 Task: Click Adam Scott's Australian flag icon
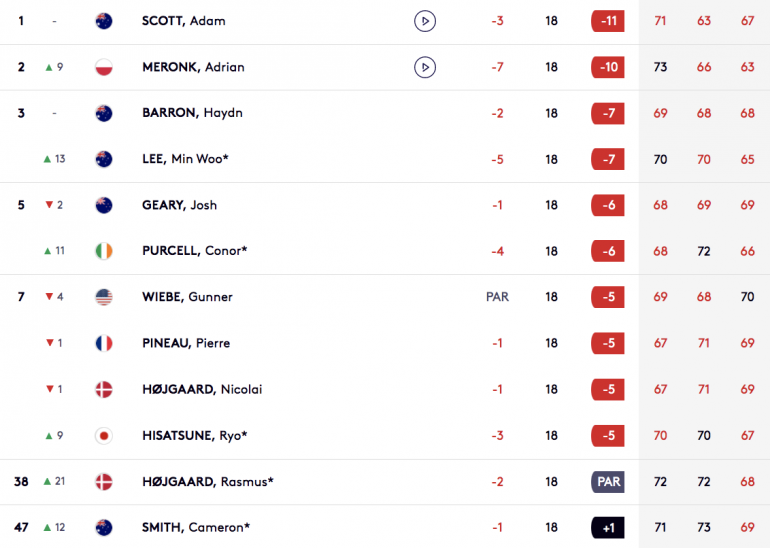104,21
